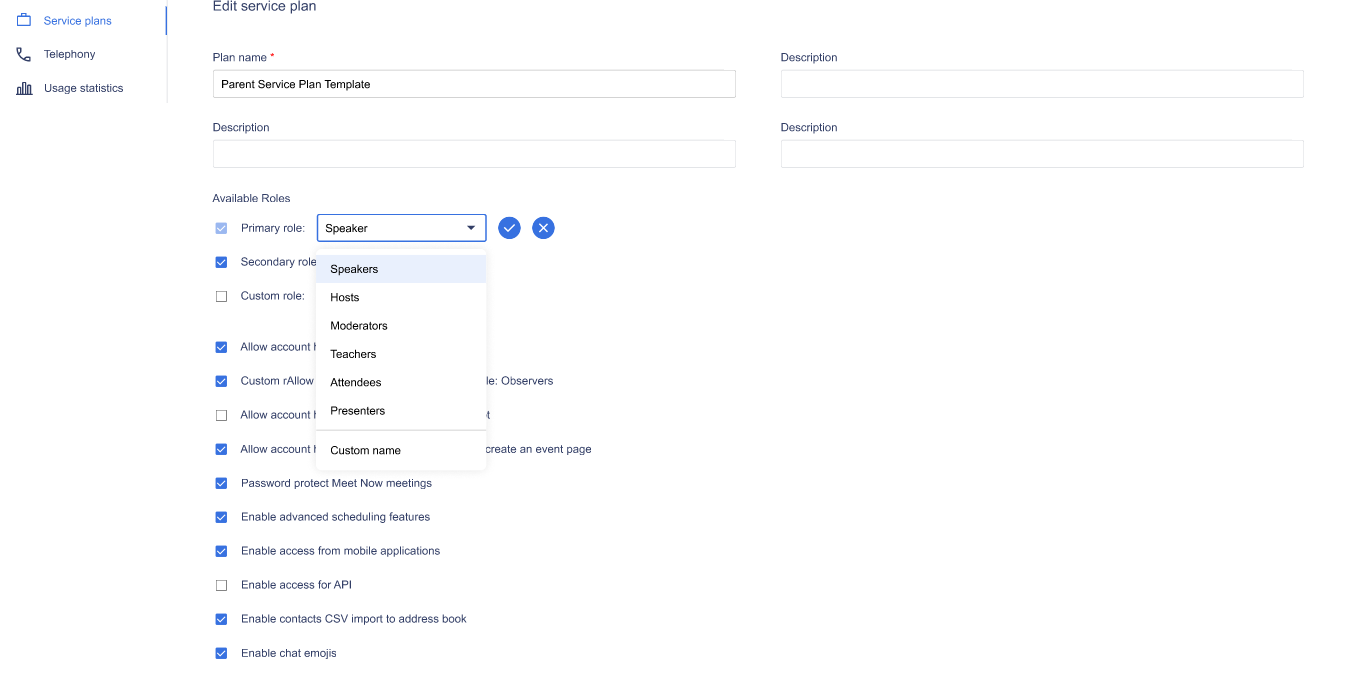Click the Usage statistics chart icon
1349x673 pixels.
point(24,88)
